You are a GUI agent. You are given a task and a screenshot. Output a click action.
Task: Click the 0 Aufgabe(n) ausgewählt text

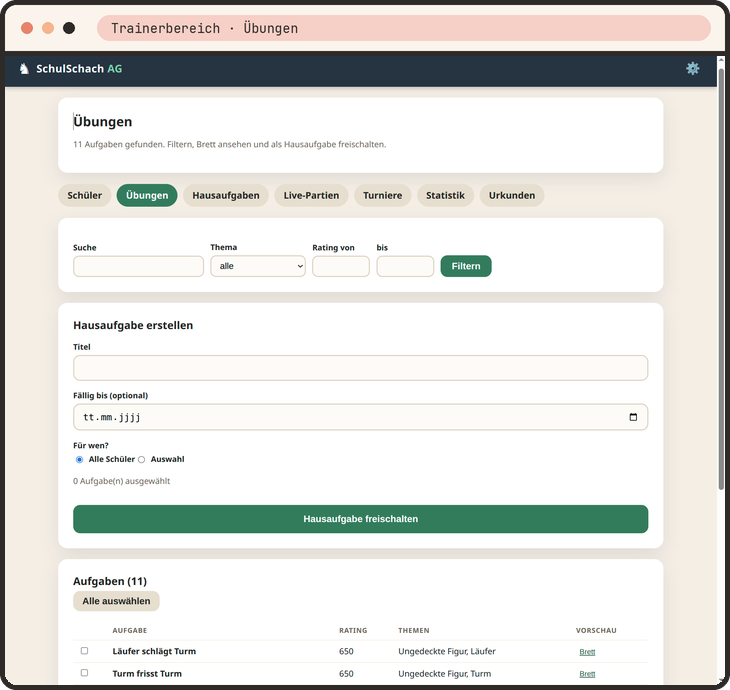pyautogui.click(x=122, y=481)
